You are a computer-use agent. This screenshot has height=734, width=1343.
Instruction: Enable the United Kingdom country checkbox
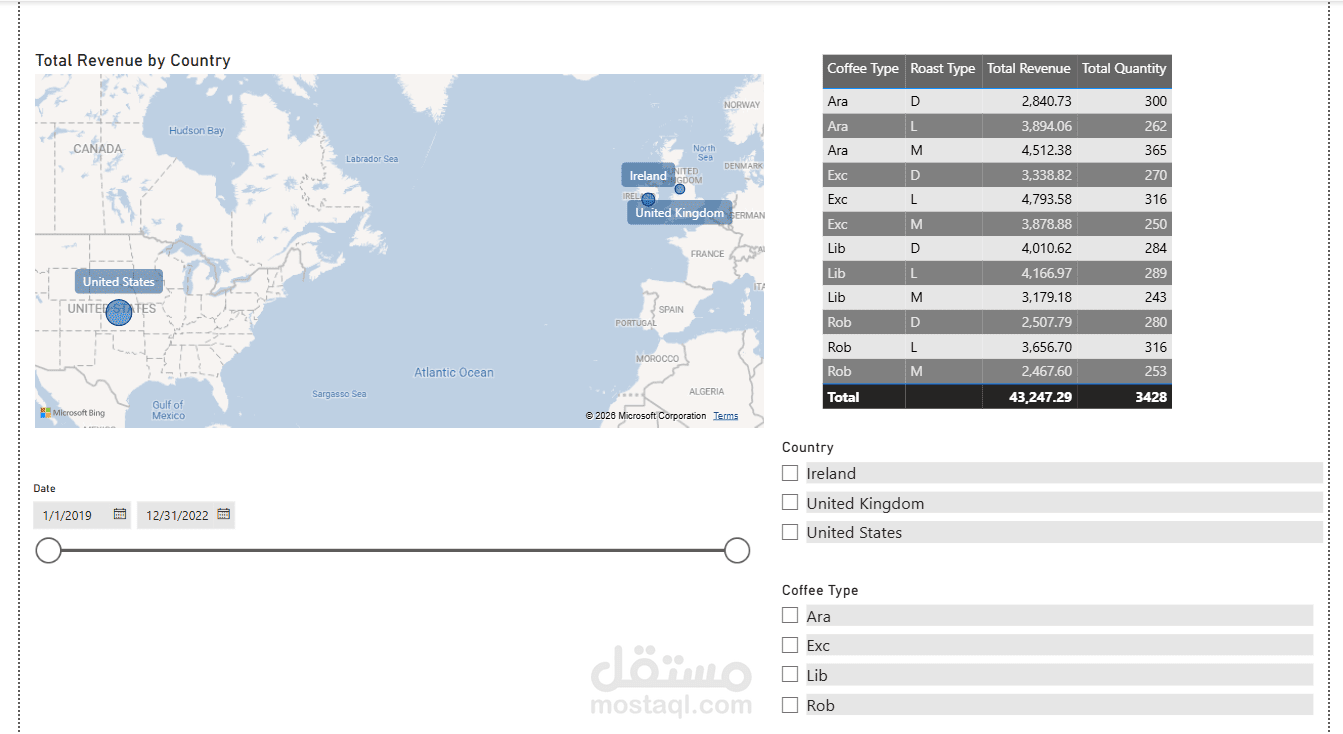[789, 502]
